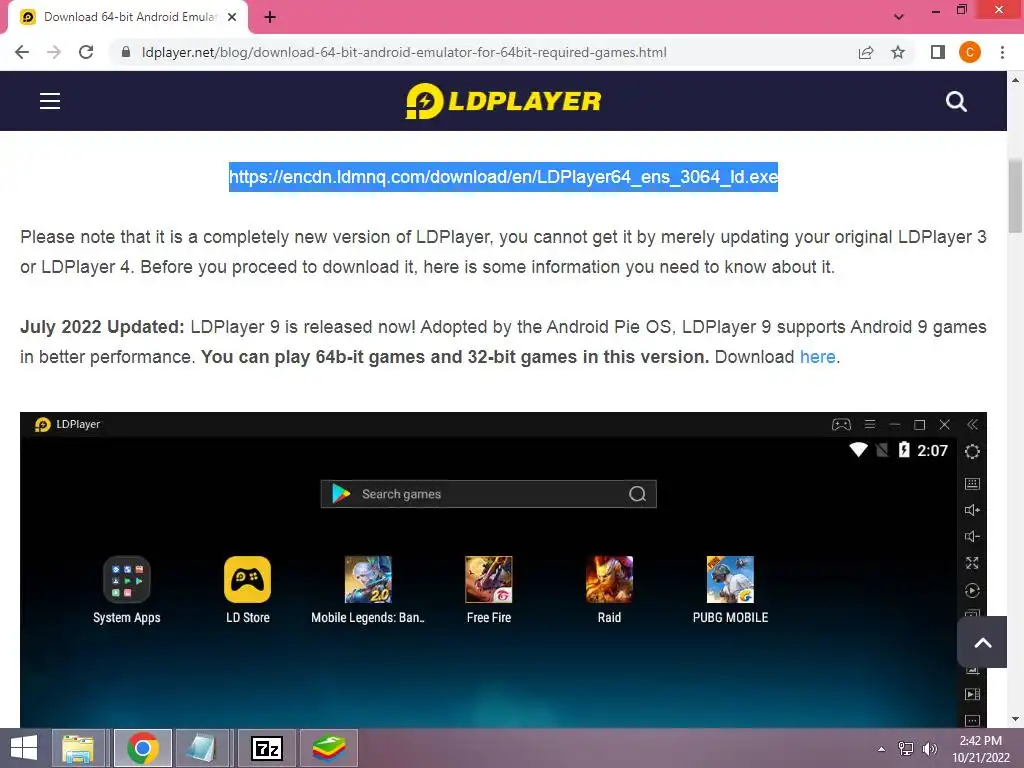Click the gamepad icon in LDPlayer title bar
The height and width of the screenshot is (768, 1024).
coord(841,424)
